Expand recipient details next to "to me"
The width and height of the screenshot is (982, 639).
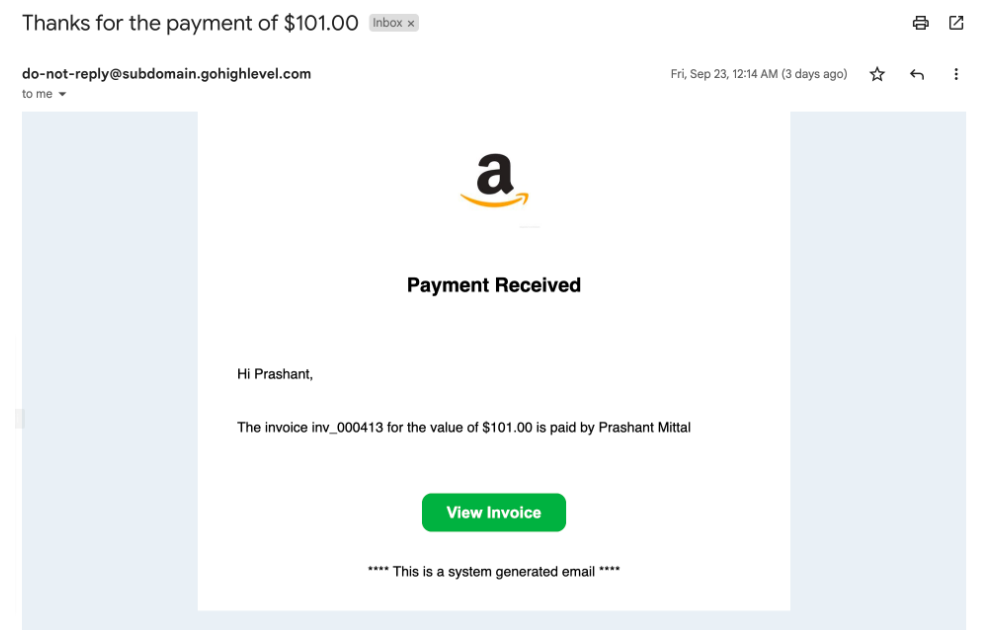[62, 94]
